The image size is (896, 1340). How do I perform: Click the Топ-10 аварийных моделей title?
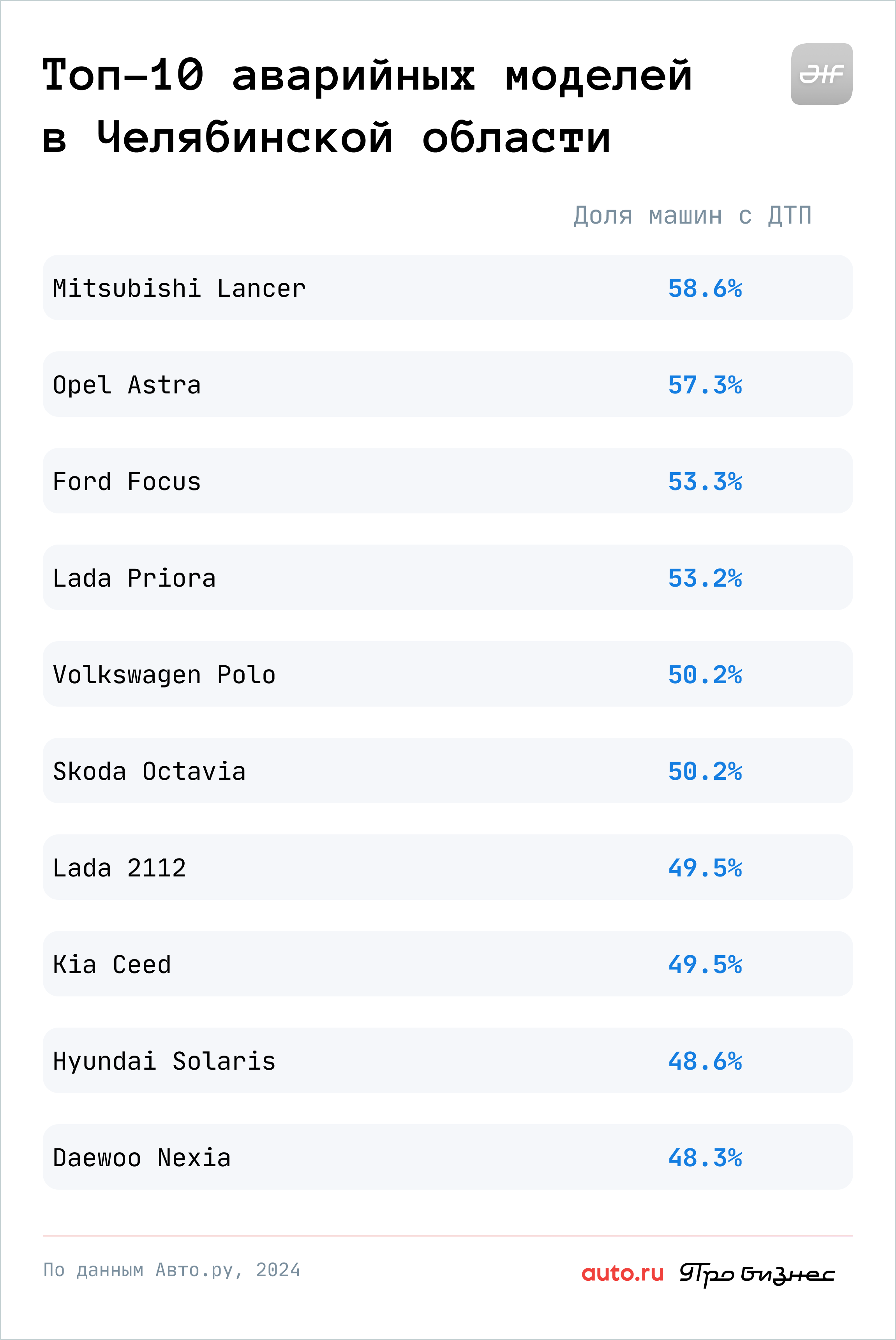tap(367, 74)
